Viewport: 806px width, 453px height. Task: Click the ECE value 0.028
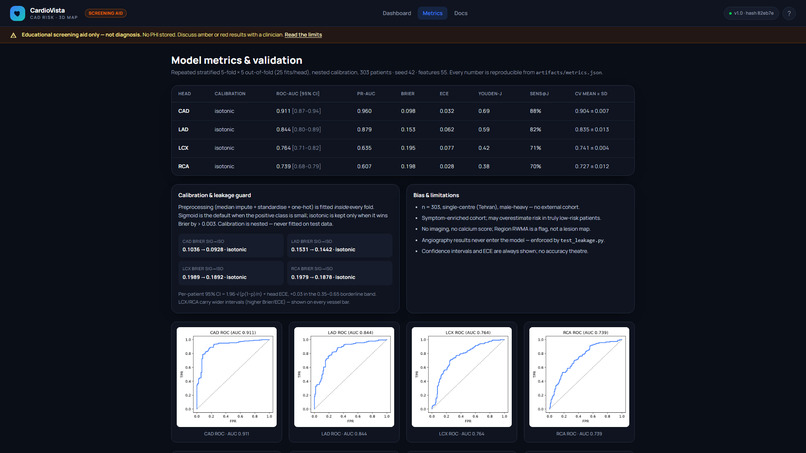(447, 167)
